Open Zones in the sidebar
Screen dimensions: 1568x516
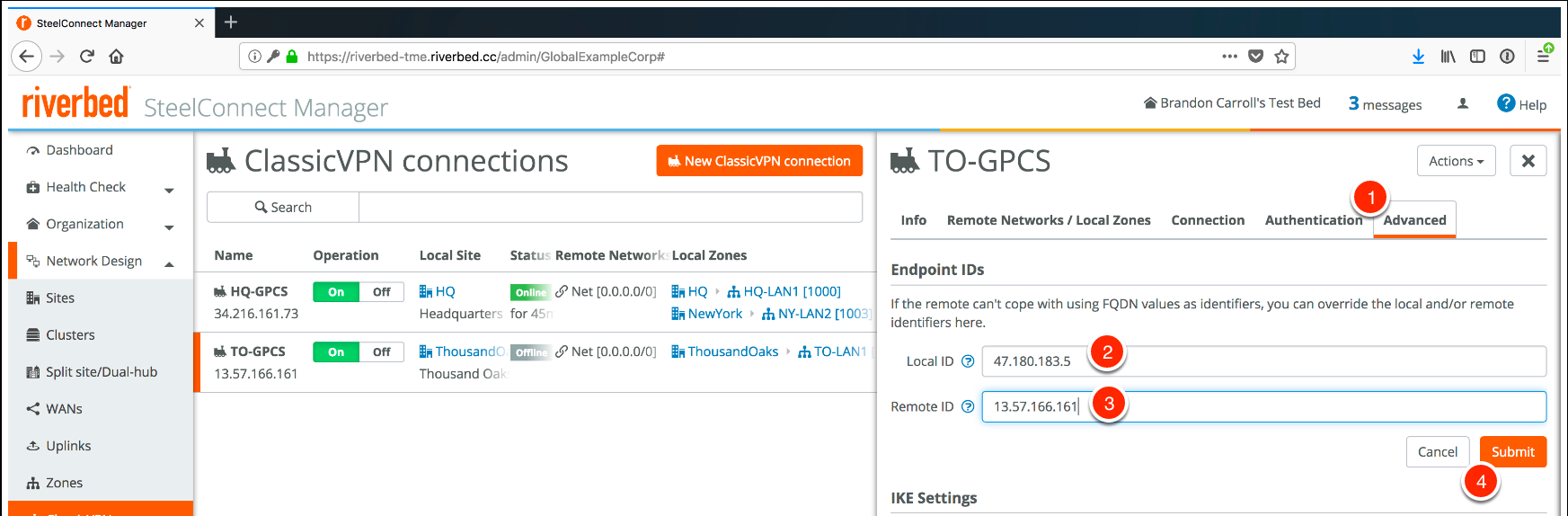coord(64,482)
